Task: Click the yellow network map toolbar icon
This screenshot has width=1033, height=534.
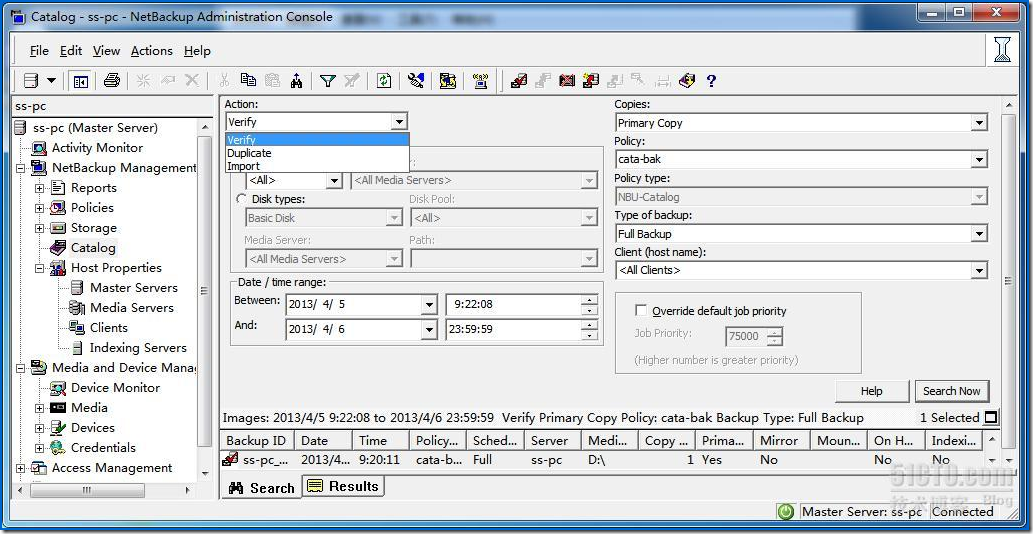Action: (448, 81)
